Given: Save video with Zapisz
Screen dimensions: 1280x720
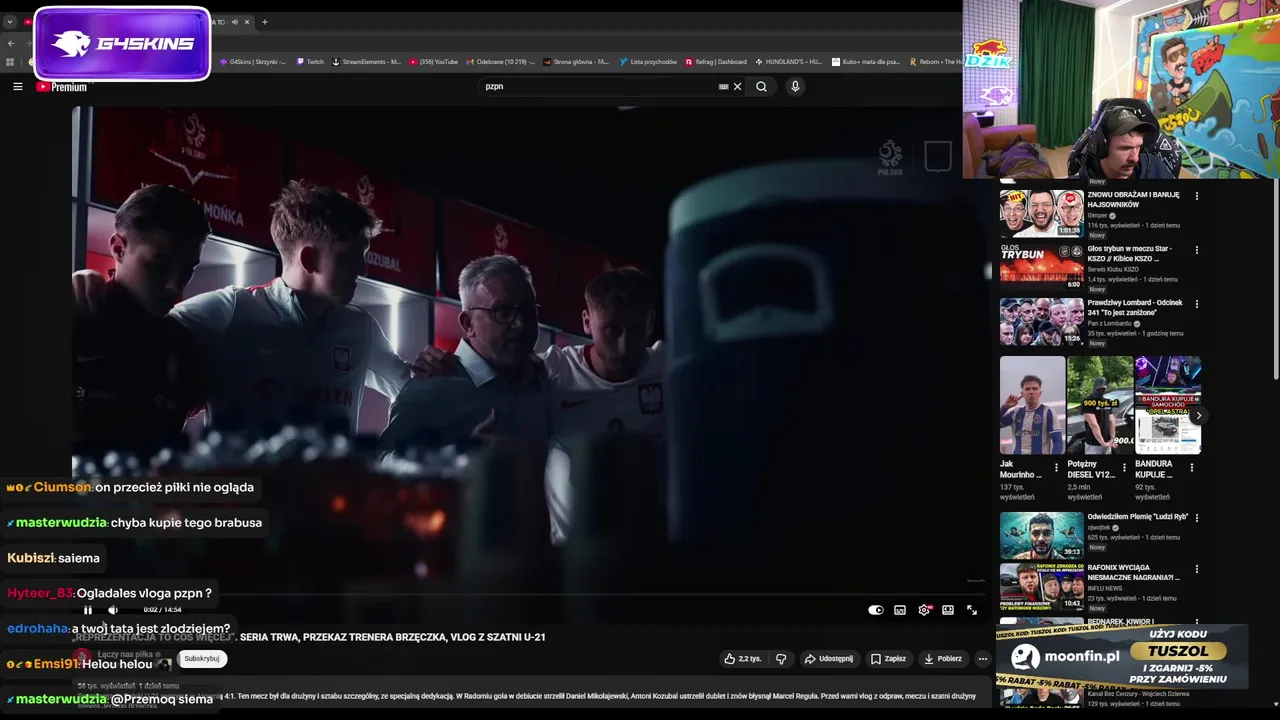Looking at the screenshot, I should 888,659.
